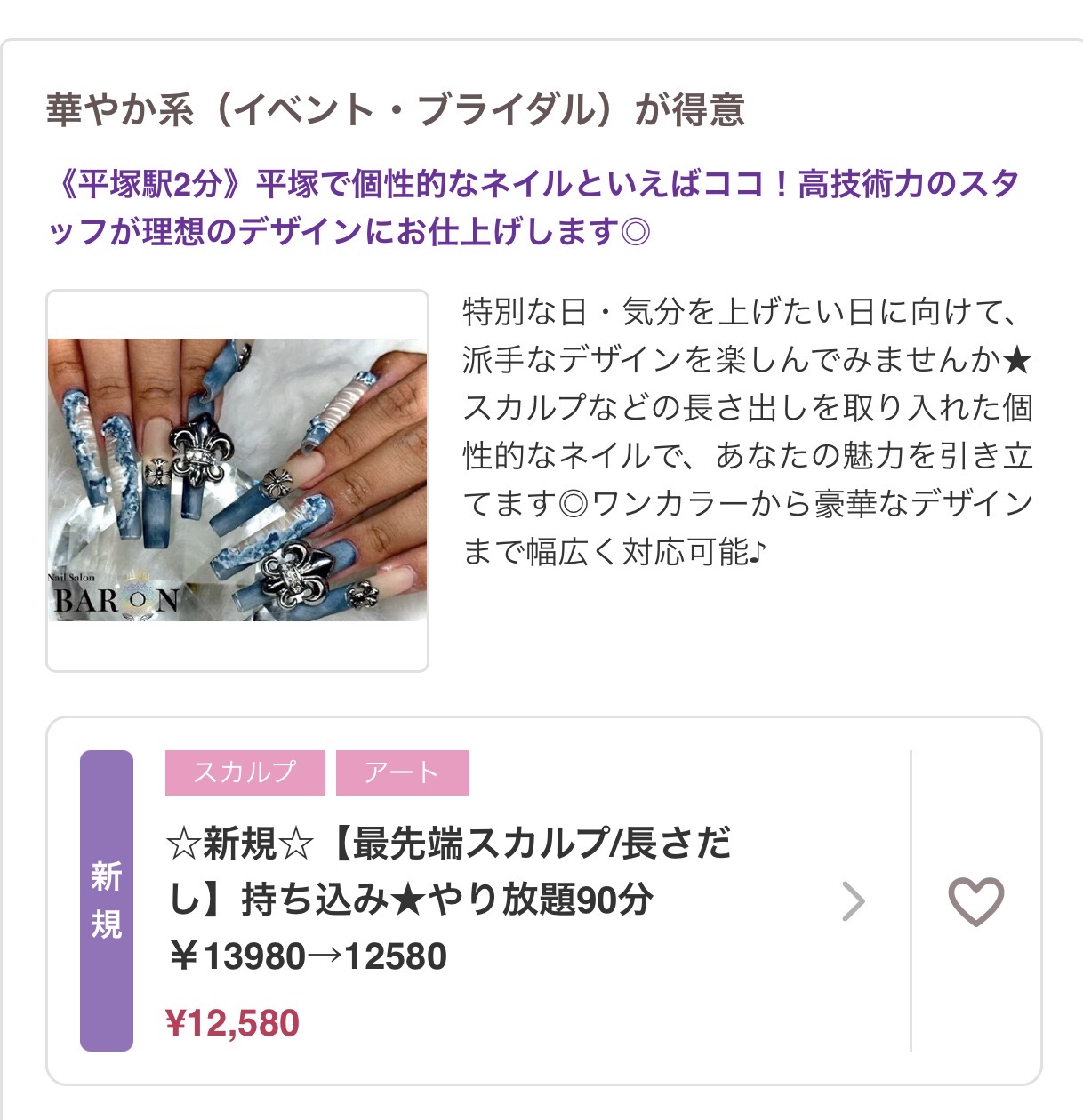Click the ￥13980→12580 discount text
This screenshot has height=1120, width=1083.
coord(308,956)
